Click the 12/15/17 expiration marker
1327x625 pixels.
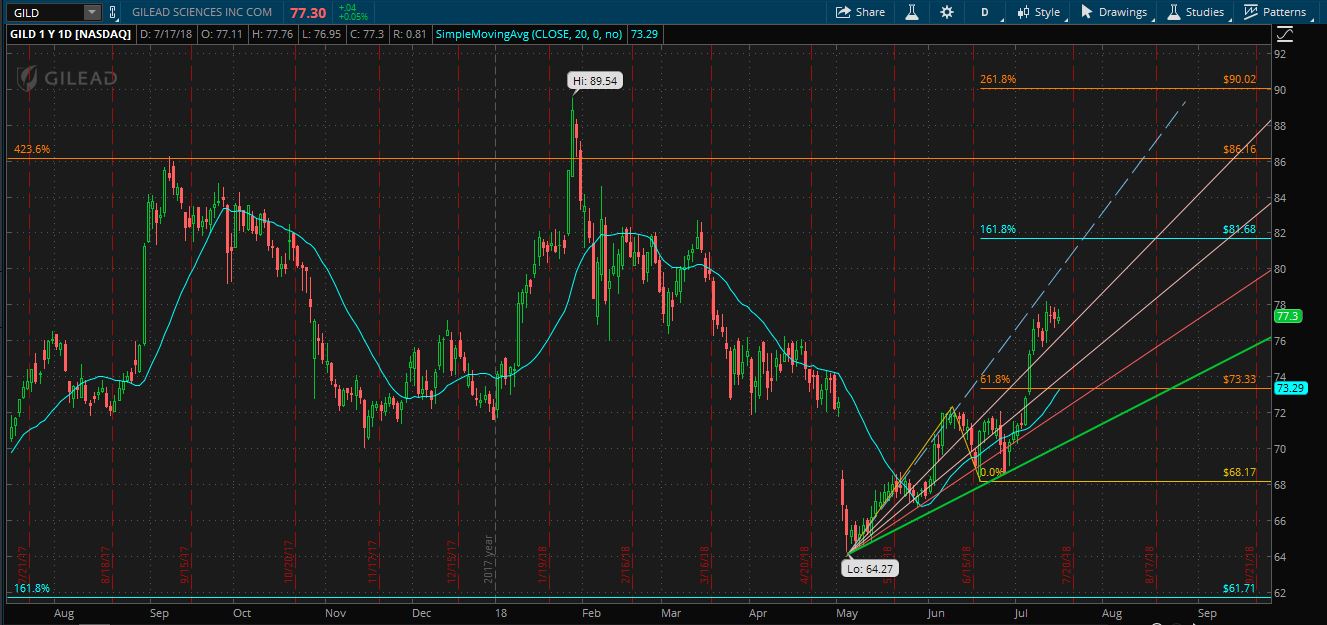tap(453, 562)
